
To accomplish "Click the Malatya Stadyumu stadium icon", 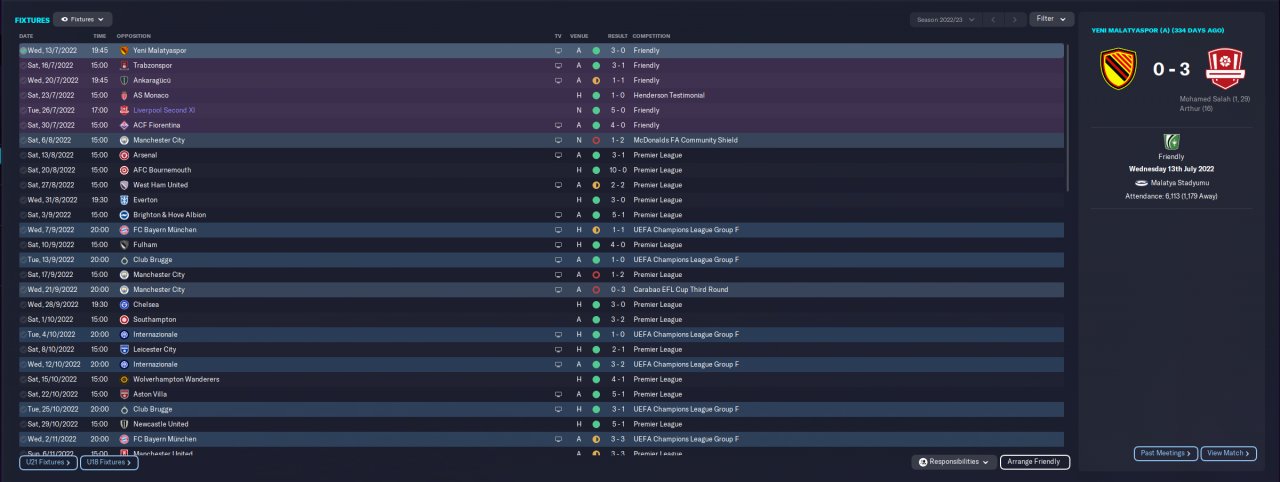I will tap(1140, 183).
